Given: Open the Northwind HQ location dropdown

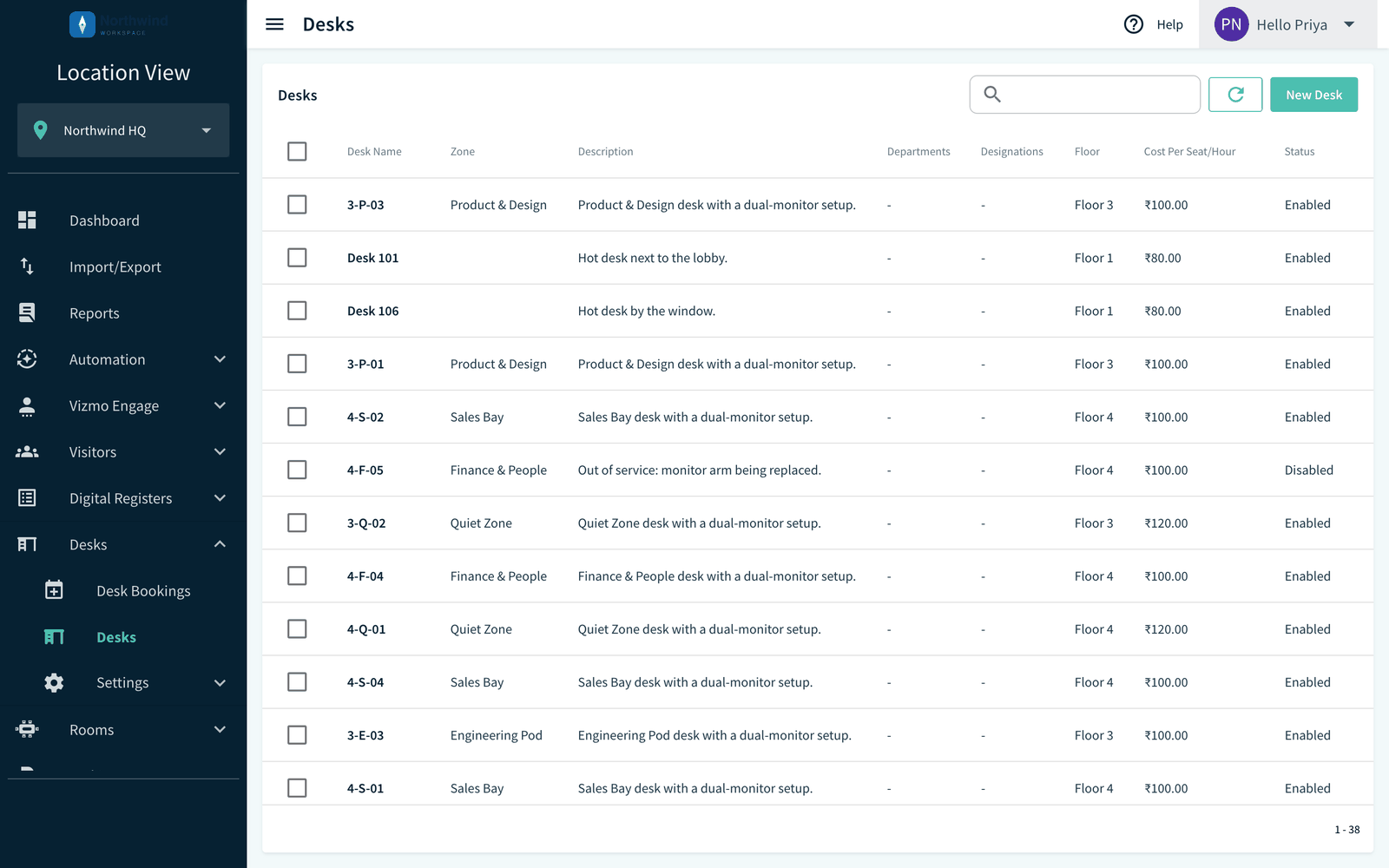Looking at the screenshot, I should [x=123, y=130].
